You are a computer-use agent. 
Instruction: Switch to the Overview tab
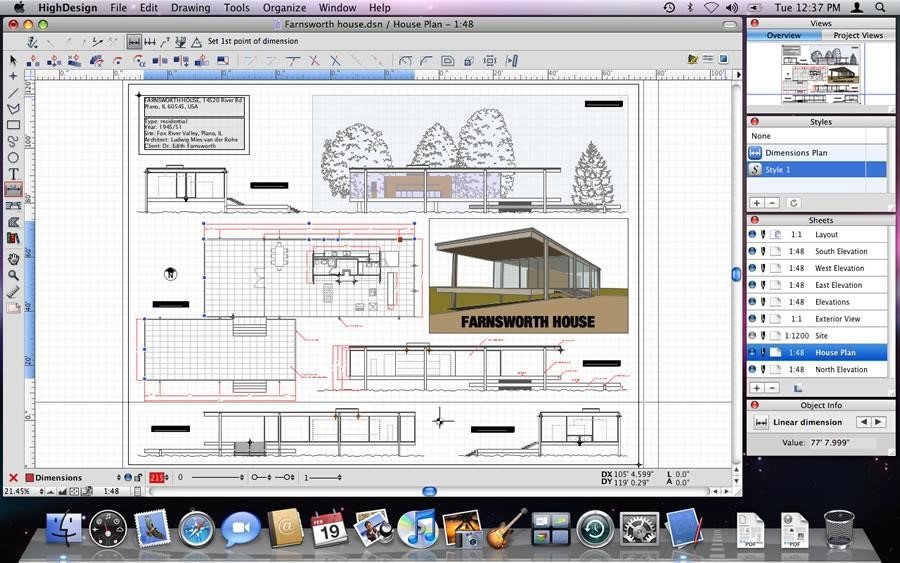[x=783, y=35]
